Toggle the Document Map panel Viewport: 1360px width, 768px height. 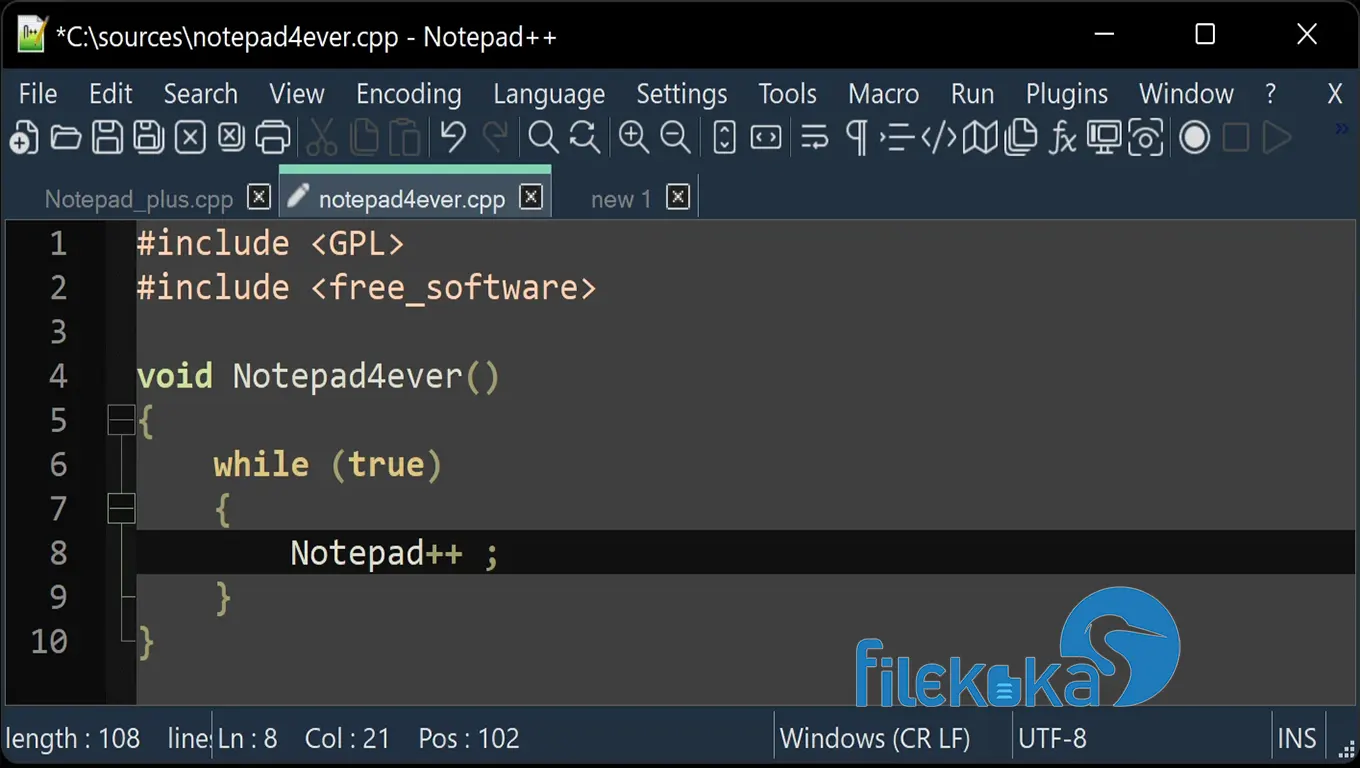pos(980,137)
